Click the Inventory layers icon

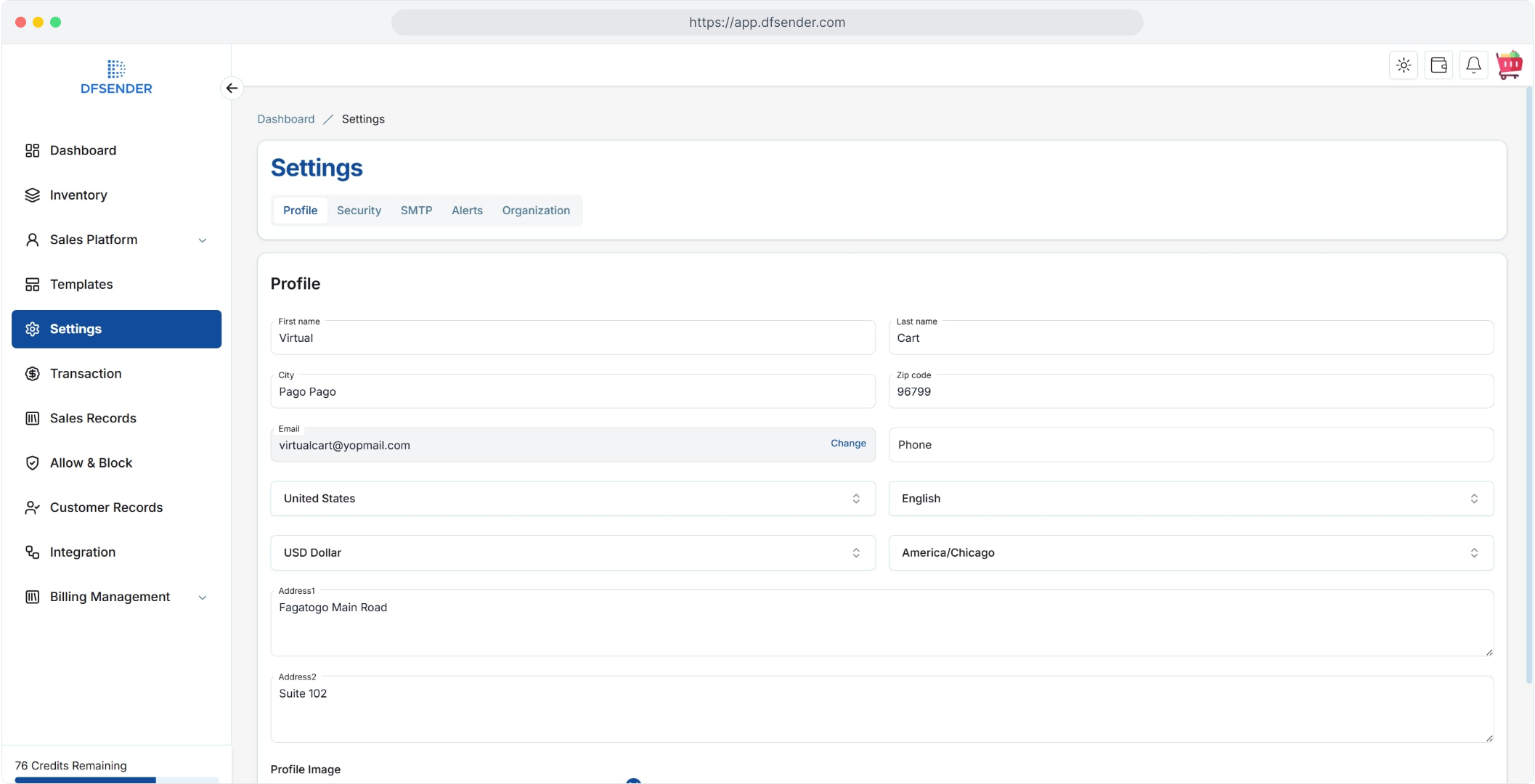32,195
